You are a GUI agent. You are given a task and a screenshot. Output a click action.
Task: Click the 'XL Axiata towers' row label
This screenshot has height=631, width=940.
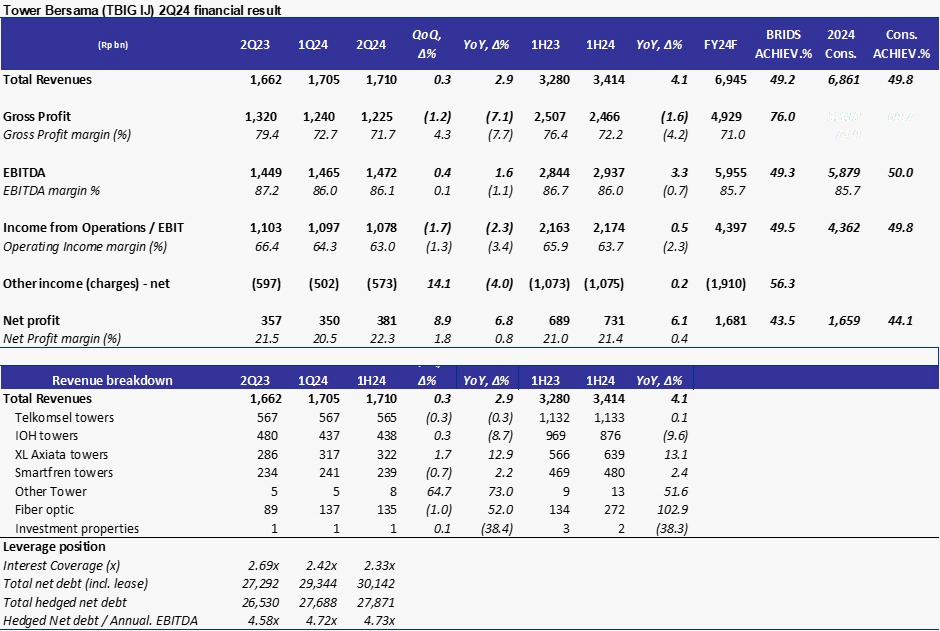tap(62, 455)
